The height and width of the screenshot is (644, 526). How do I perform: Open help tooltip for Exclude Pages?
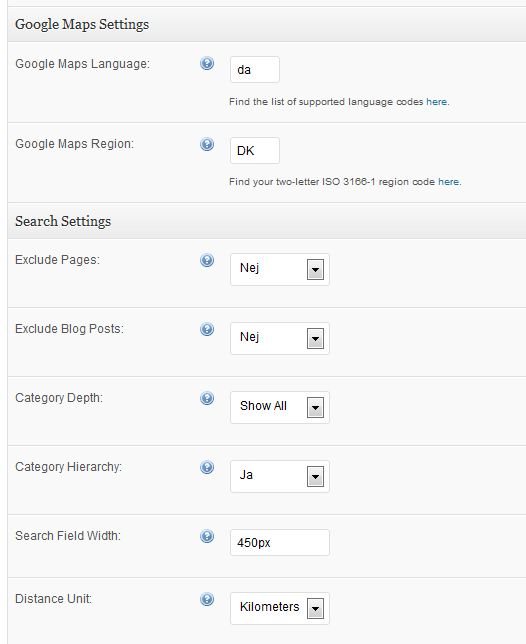207,260
